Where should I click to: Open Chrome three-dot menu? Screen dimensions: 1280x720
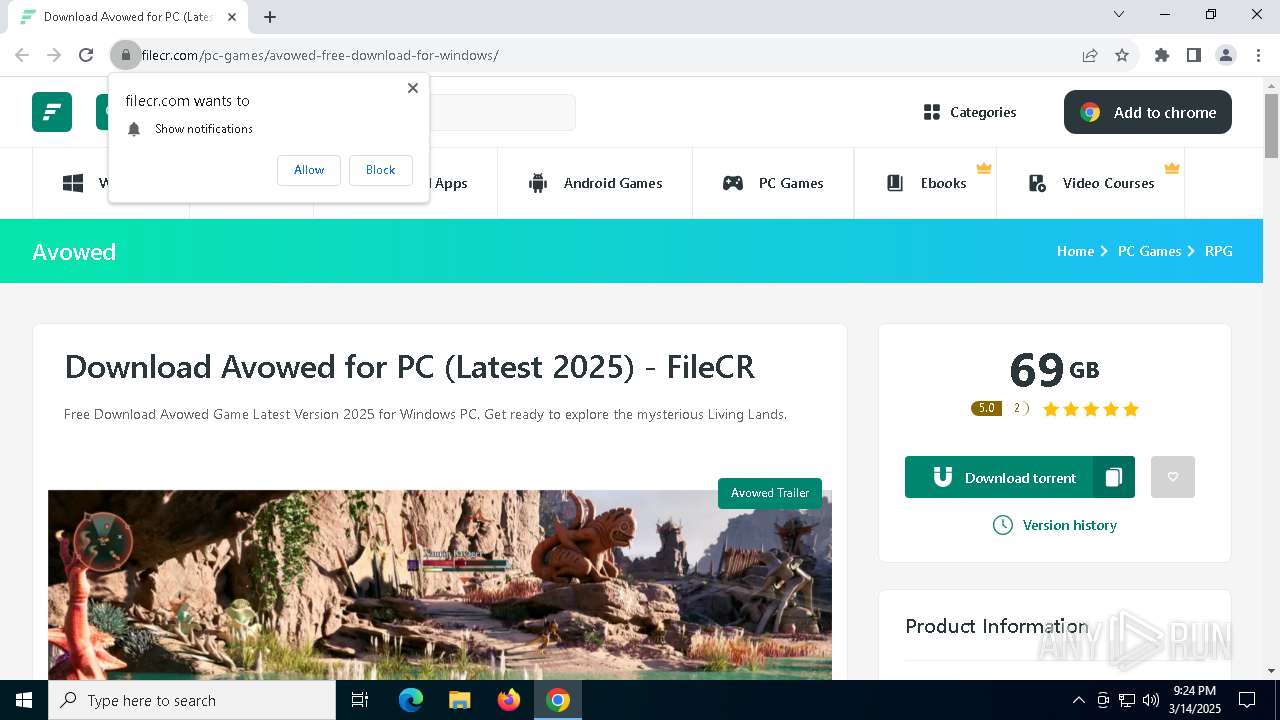[x=1258, y=55]
